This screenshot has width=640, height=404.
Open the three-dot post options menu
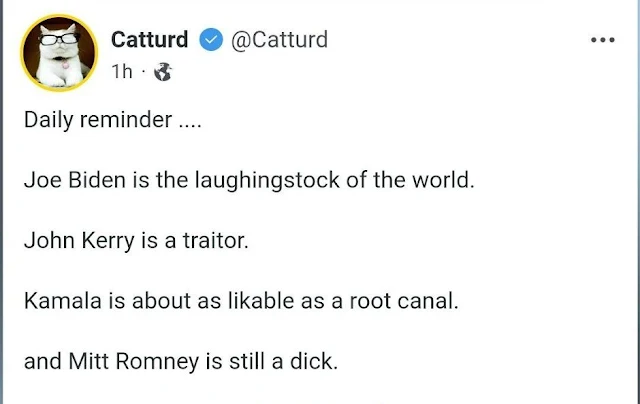point(602,41)
